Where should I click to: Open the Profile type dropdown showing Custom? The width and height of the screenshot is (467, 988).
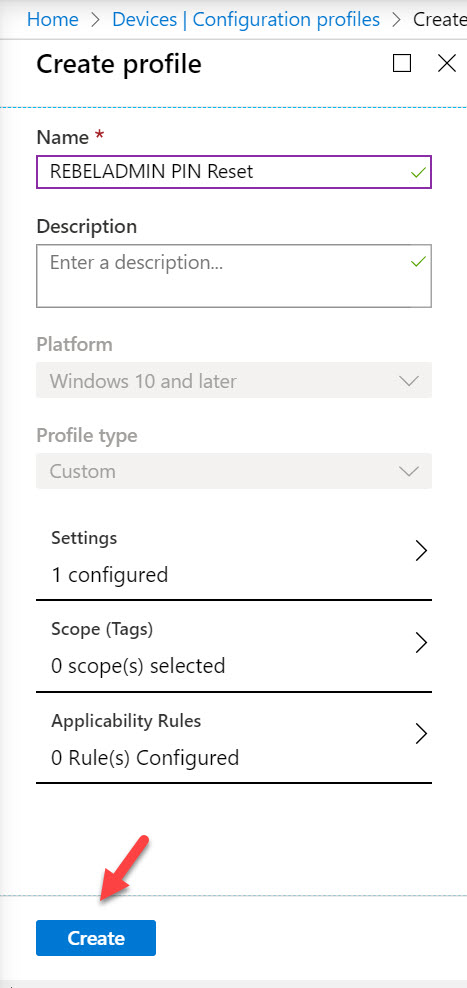click(x=234, y=471)
